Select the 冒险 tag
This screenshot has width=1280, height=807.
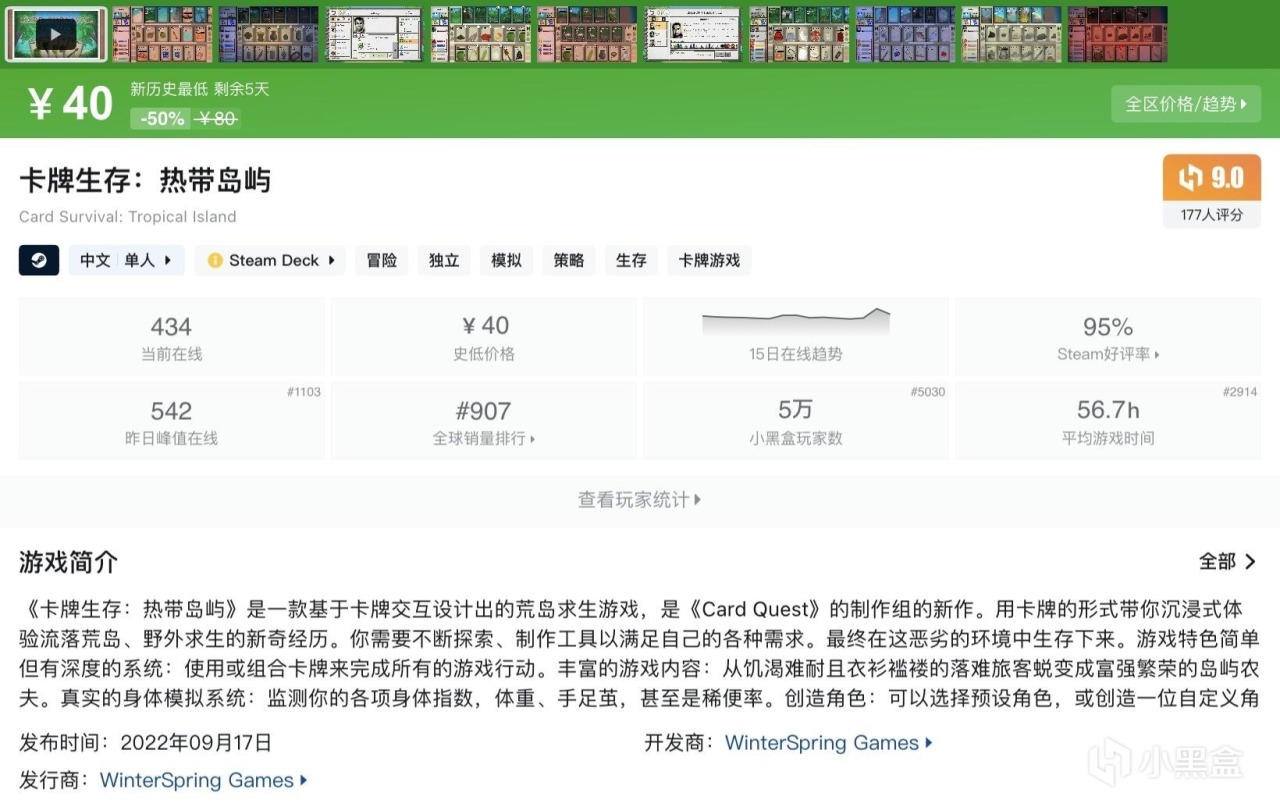coord(382,260)
